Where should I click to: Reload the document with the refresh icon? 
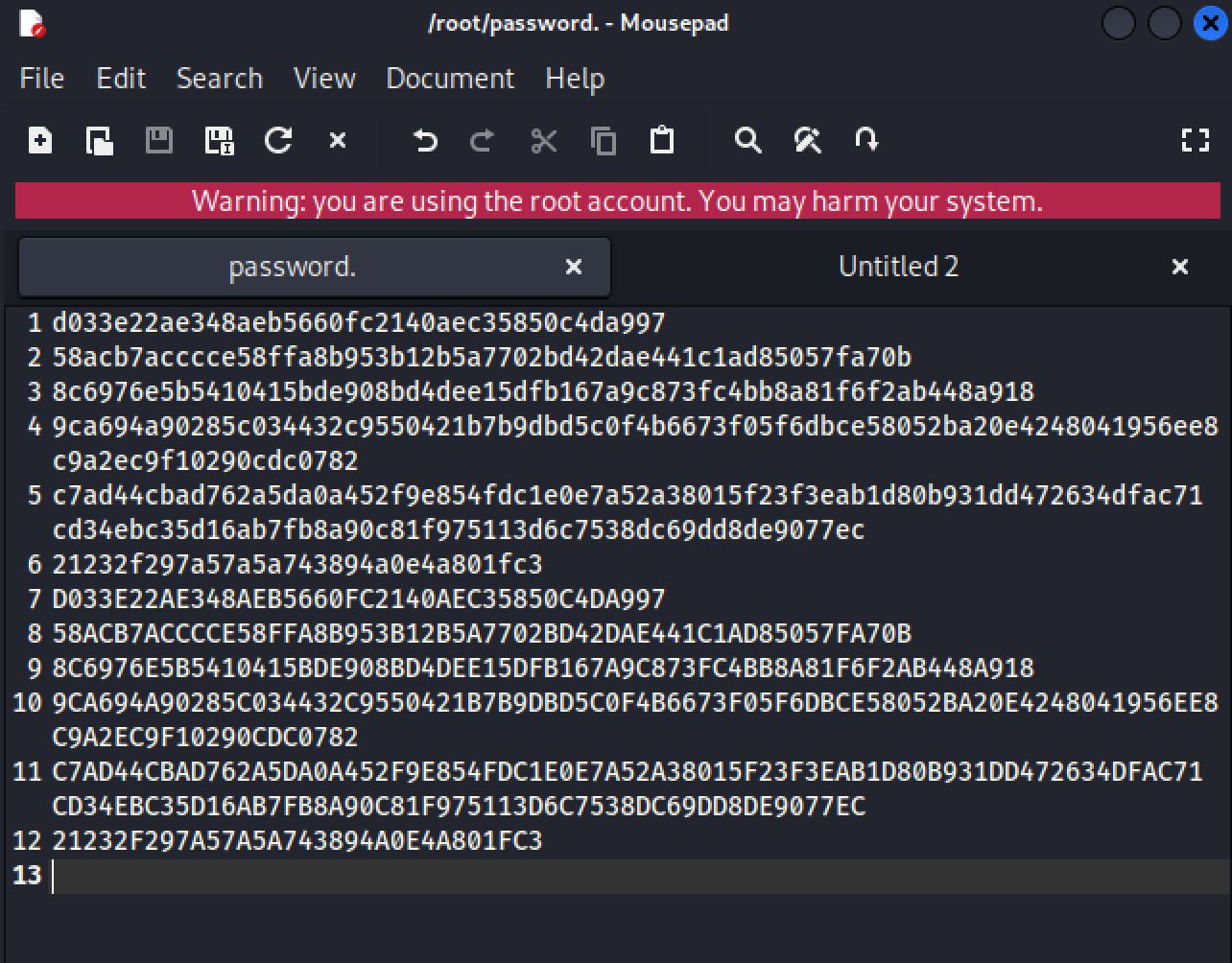278,141
